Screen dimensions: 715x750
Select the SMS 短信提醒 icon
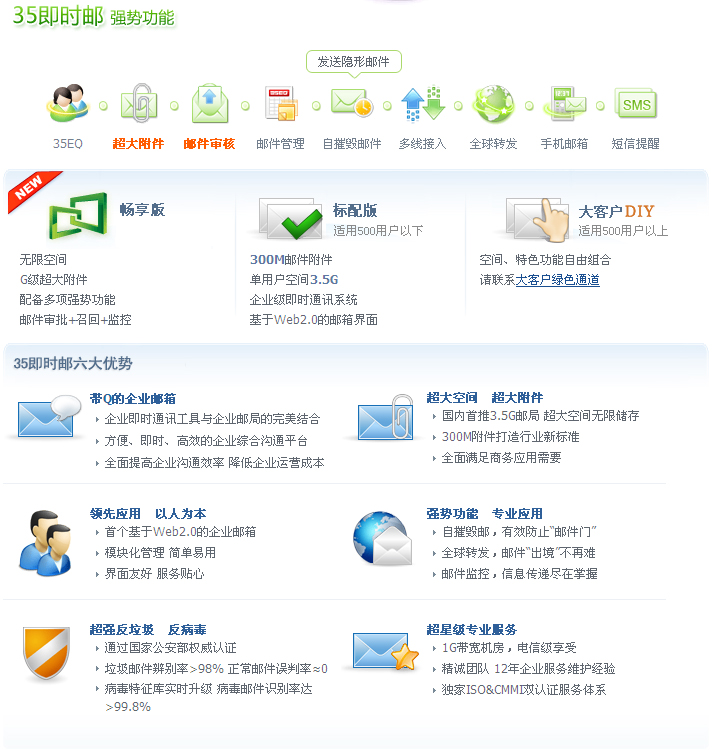(636, 103)
